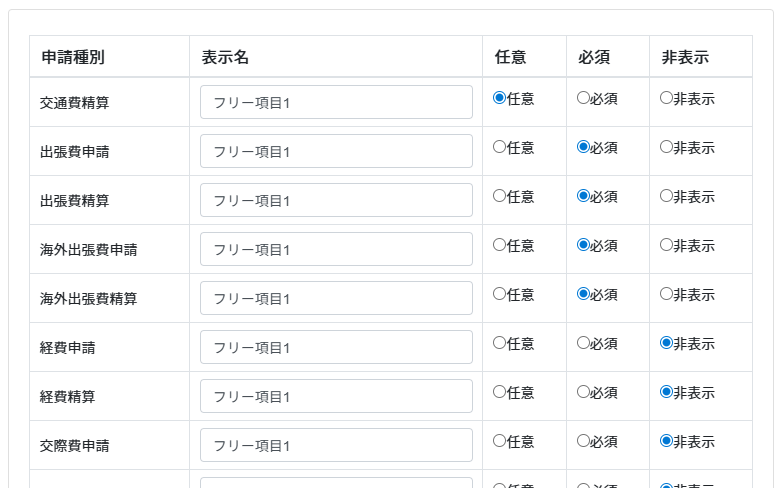Click the 出張費申請 display name field
The image size is (784, 498).
click(x=336, y=151)
